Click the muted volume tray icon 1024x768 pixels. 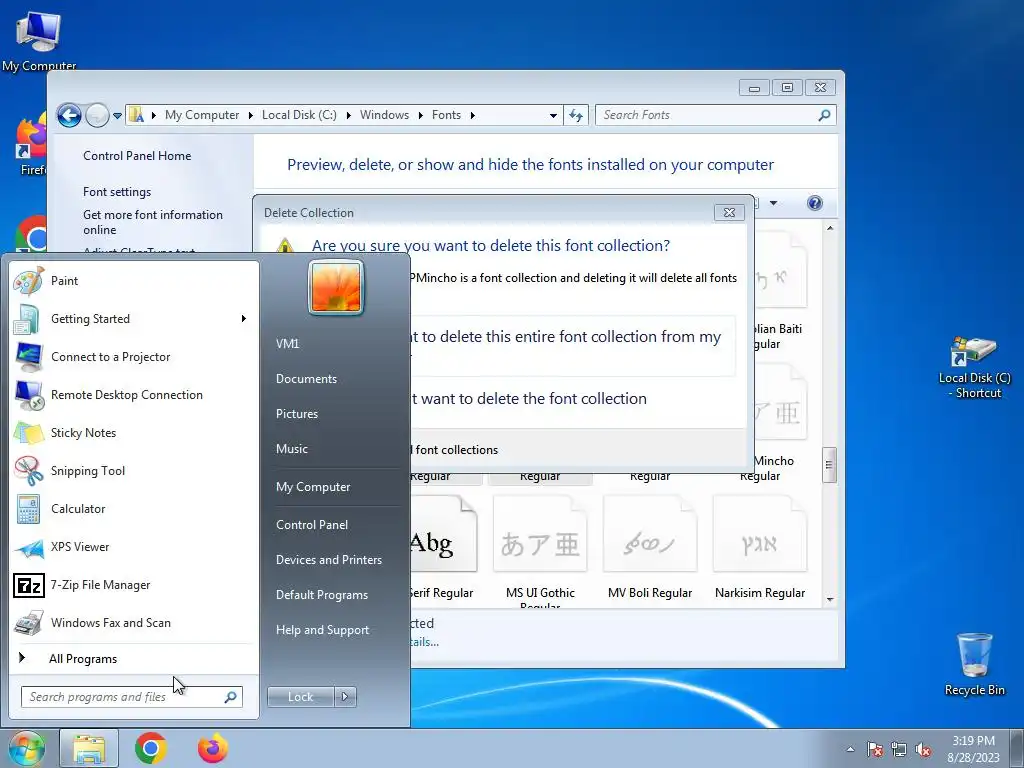pyautogui.click(x=923, y=749)
